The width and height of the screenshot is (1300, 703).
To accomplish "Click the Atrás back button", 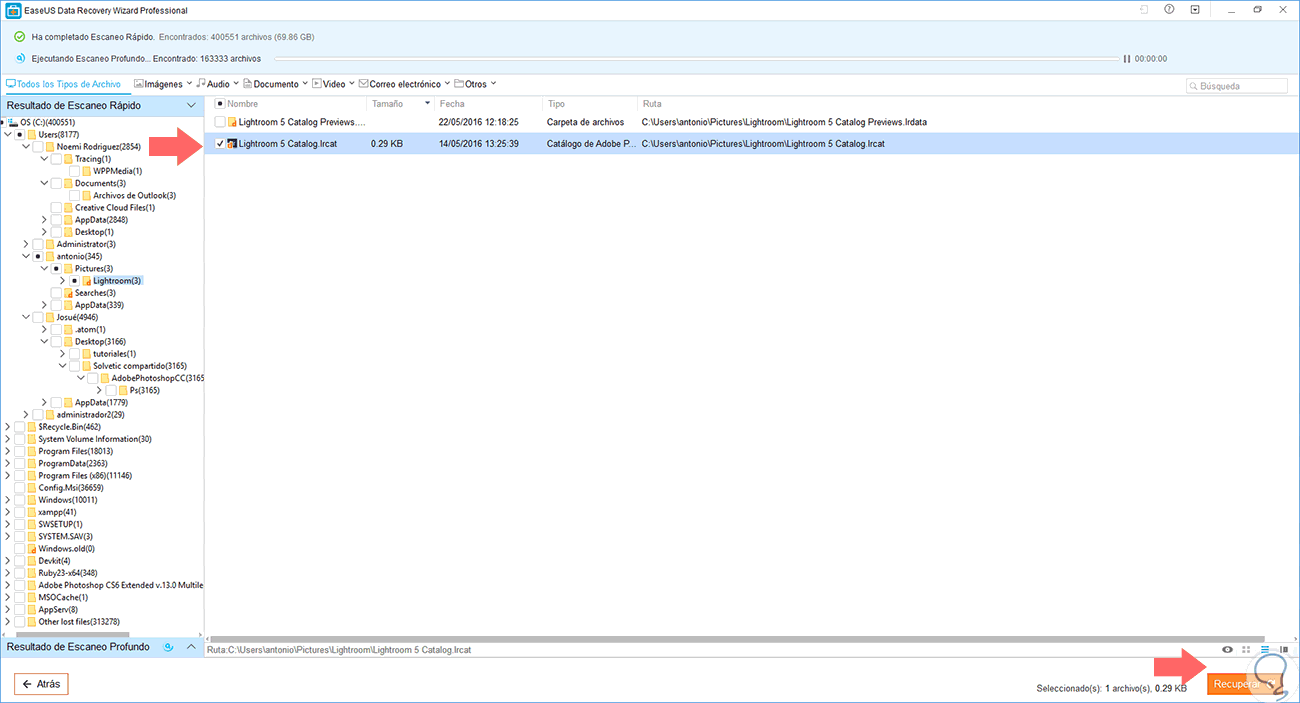I will click(x=41, y=685).
